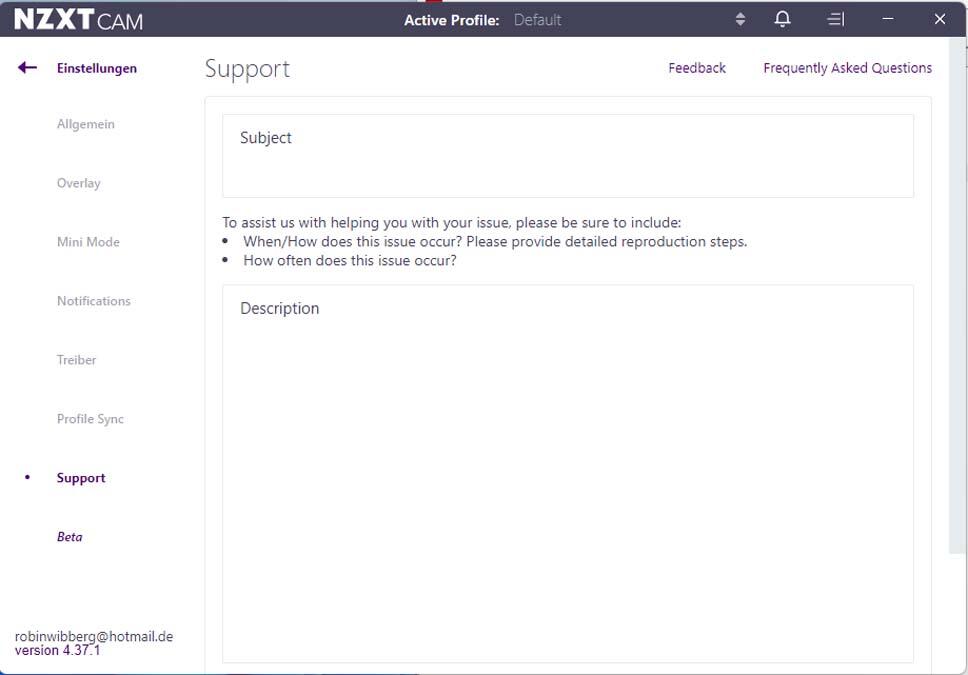Click the Default active profile name
The width and height of the screenshot is (968, 675).
click(537, 20)
